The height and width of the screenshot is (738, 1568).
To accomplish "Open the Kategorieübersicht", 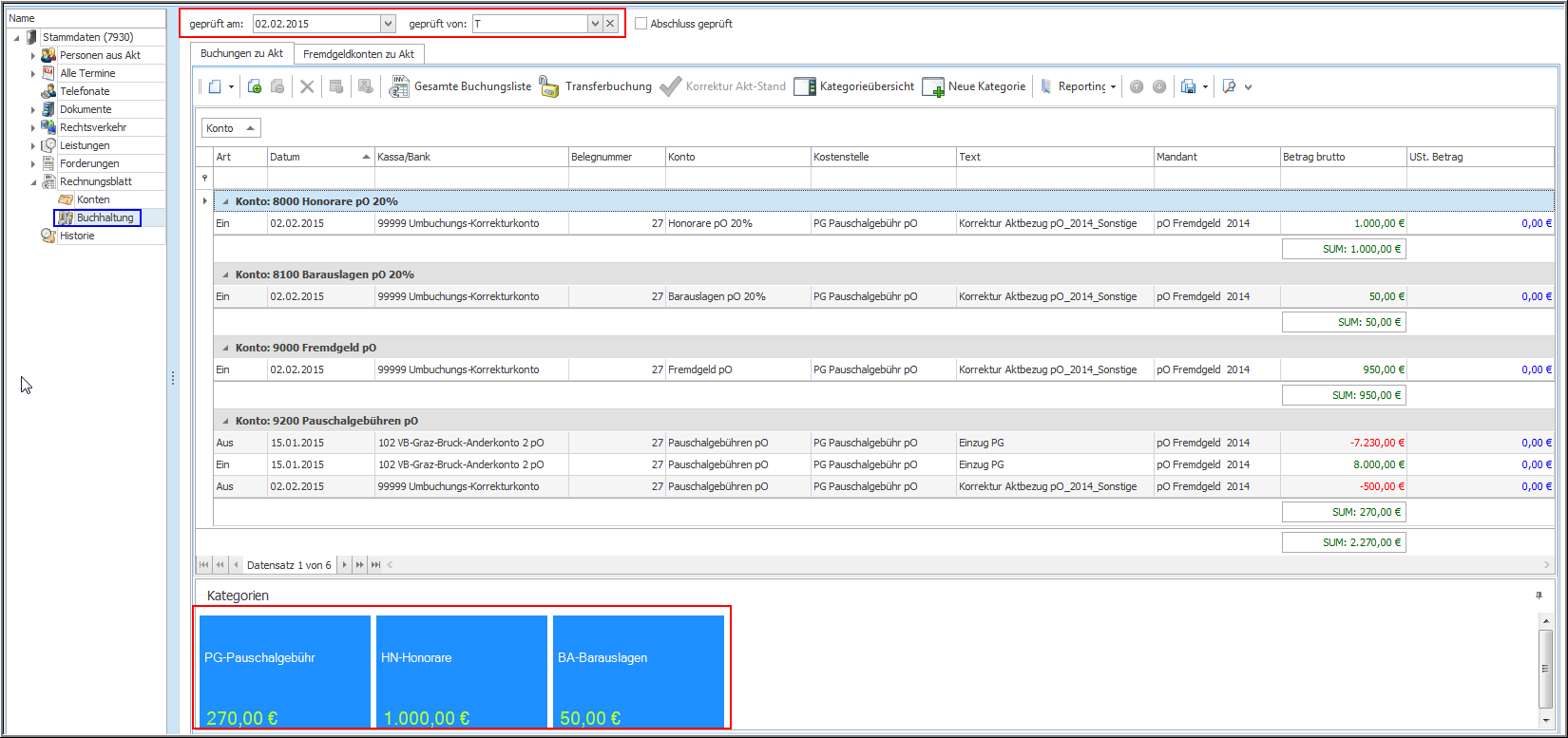I will [854, 86].
